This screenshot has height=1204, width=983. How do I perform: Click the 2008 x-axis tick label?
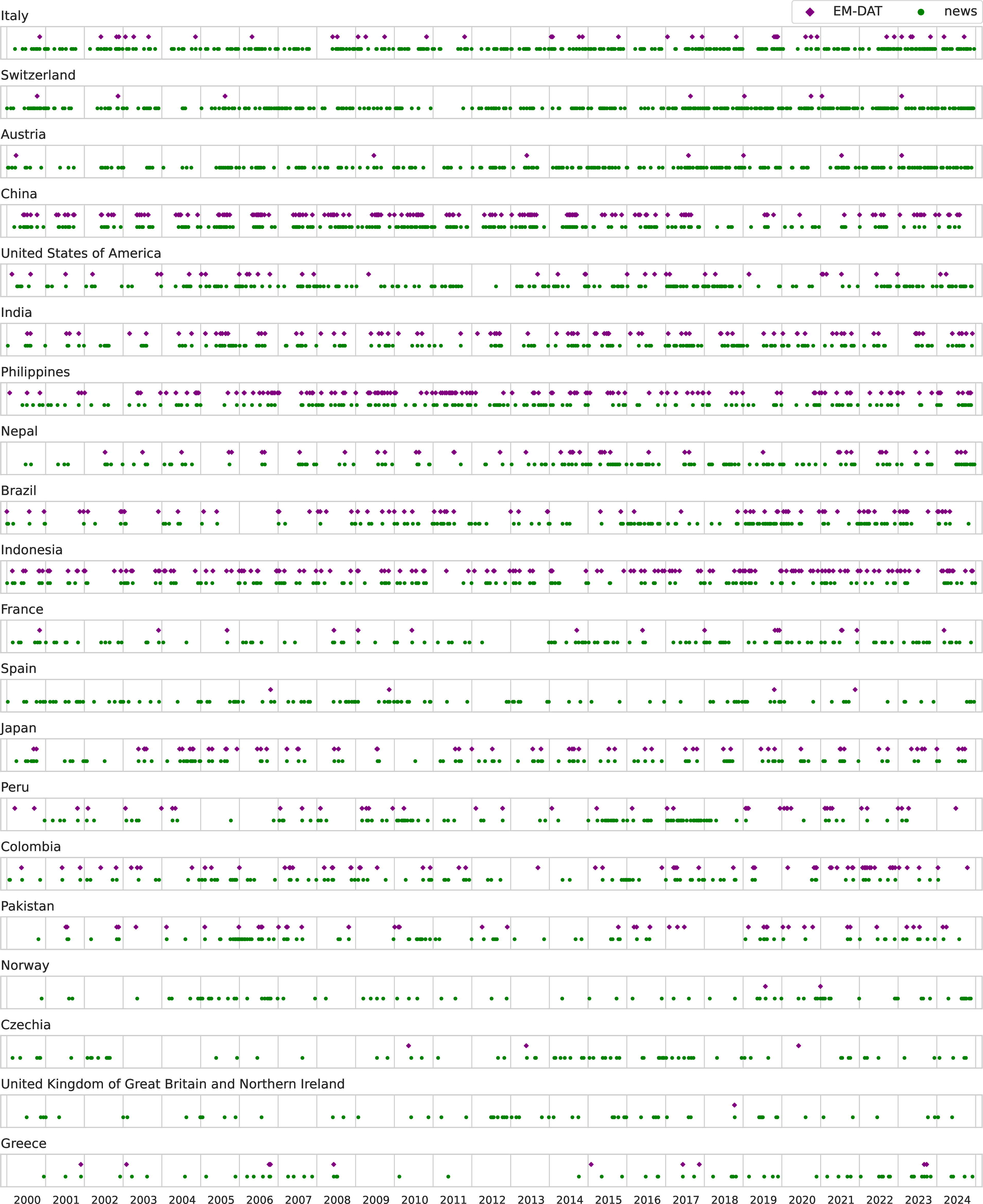point(337,1199)
